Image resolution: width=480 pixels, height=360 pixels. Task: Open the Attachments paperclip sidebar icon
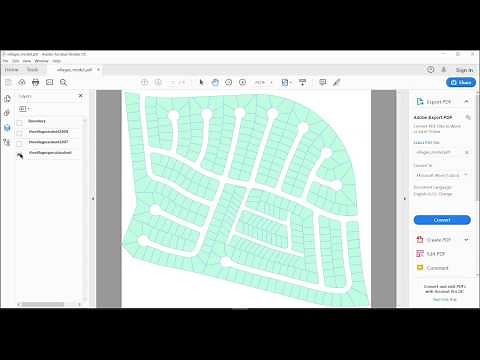pyautogui.click(x=7, y=113)
